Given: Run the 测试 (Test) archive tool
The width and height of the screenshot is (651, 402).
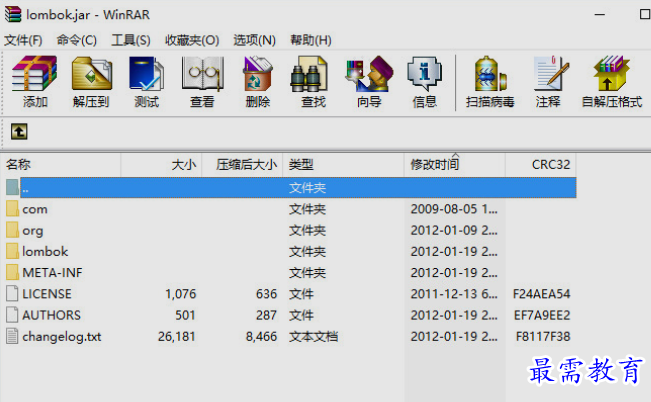Looking at the screenshot, I should 147,74.
